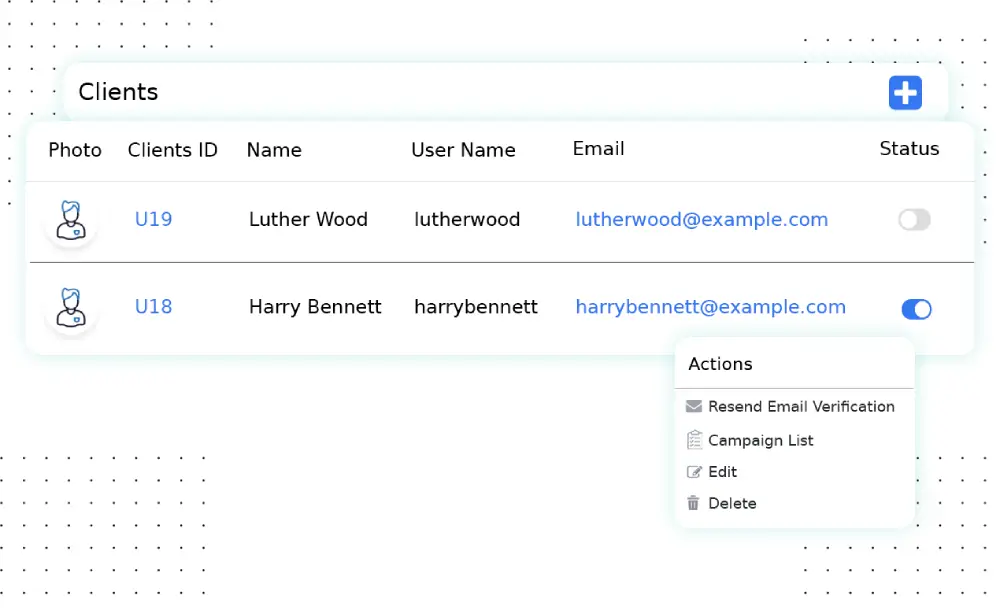Open Luther Wood's profile photo icon
The image size is (1000, 614).
(71, 219)
